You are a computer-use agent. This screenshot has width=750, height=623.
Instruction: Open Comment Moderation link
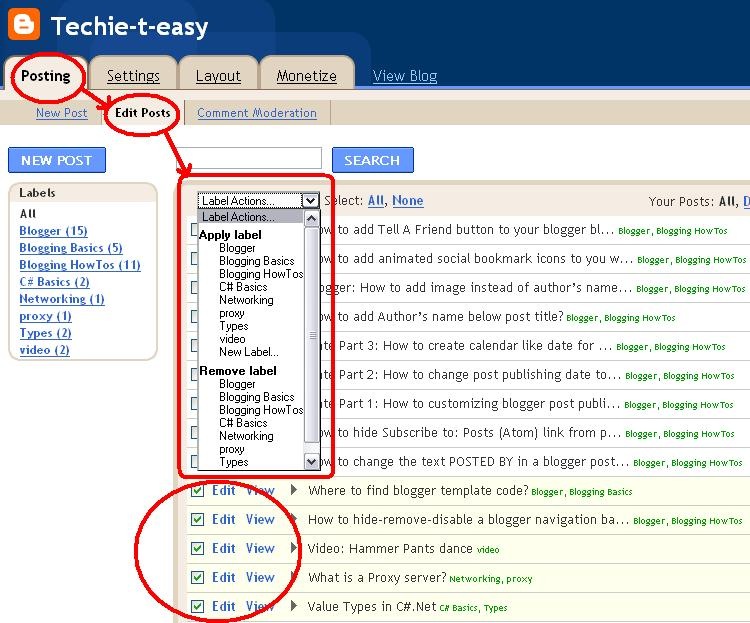[257, 113]
